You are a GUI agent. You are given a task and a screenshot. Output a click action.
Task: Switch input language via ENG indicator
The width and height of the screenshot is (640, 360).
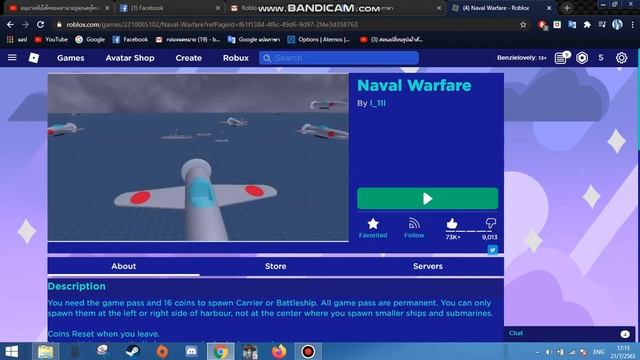[x=599, y=352]
